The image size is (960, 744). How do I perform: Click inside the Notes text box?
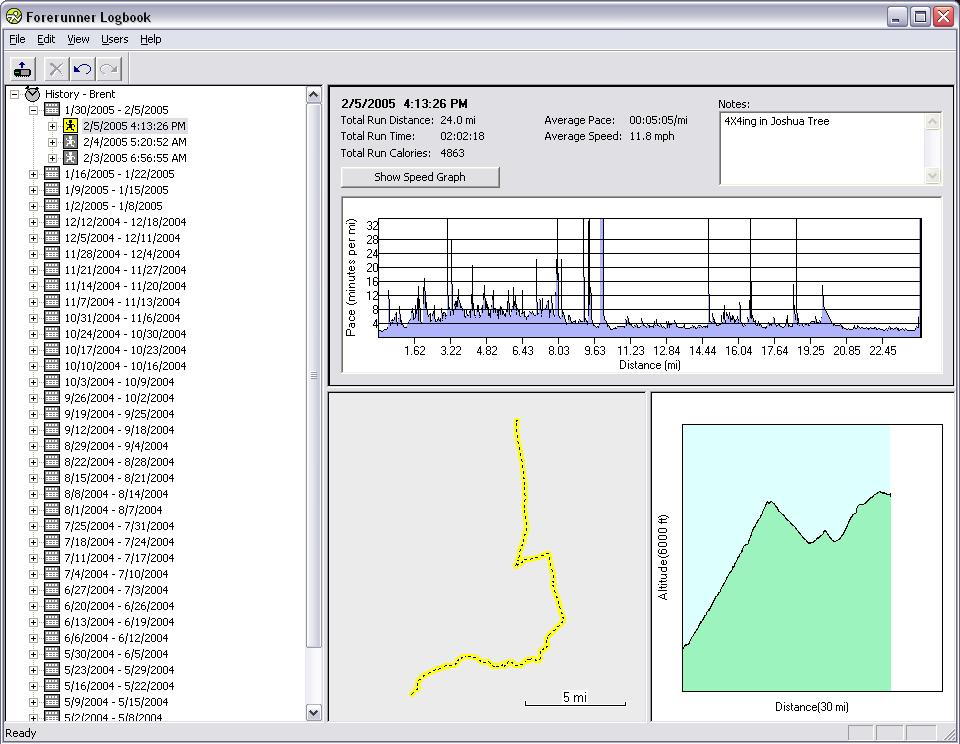pyautogui.click(x=823, y=148)
